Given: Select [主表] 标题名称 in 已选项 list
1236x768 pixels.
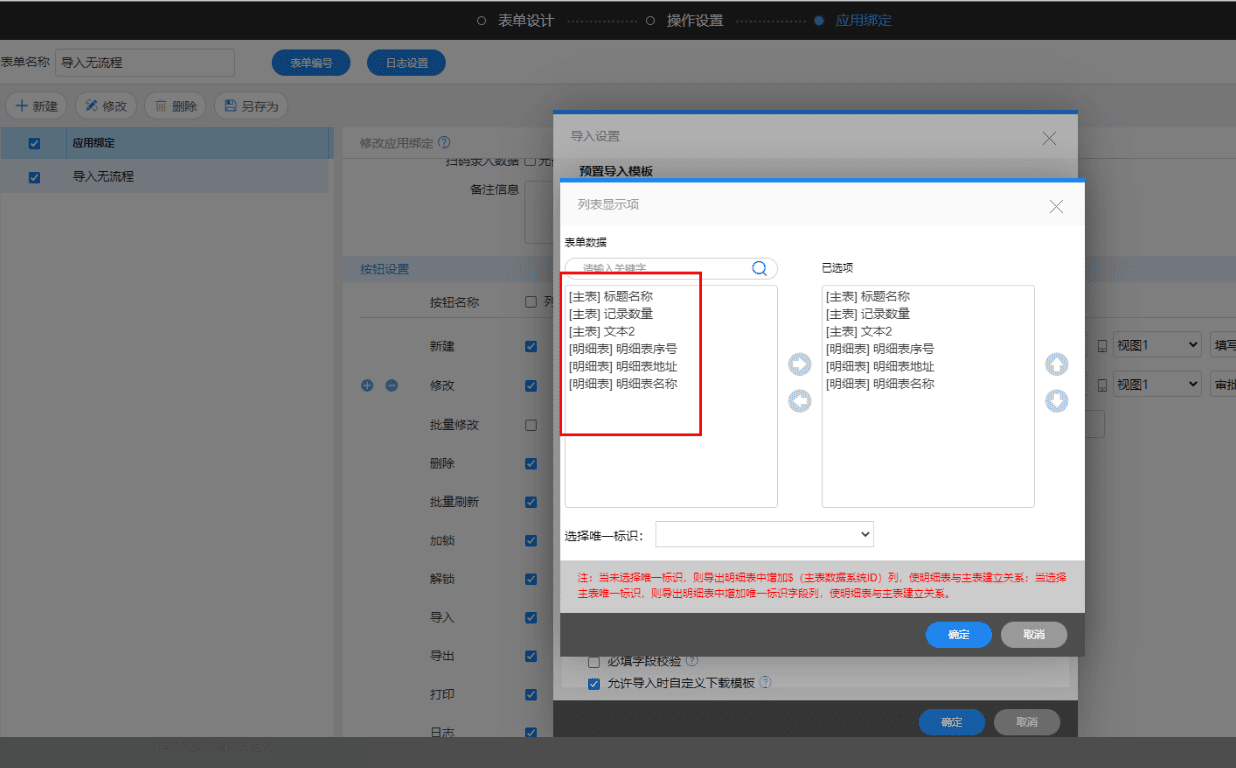Looking at the screenshot, I should (868, 297).
